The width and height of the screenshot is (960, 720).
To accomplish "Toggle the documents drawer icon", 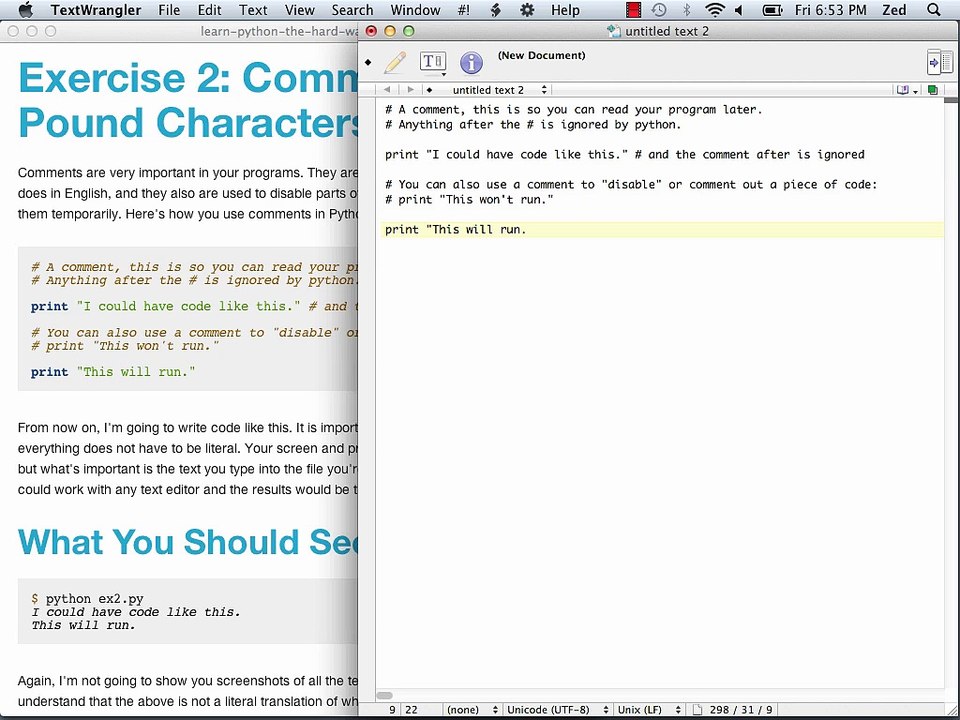I will click(940, 62).
